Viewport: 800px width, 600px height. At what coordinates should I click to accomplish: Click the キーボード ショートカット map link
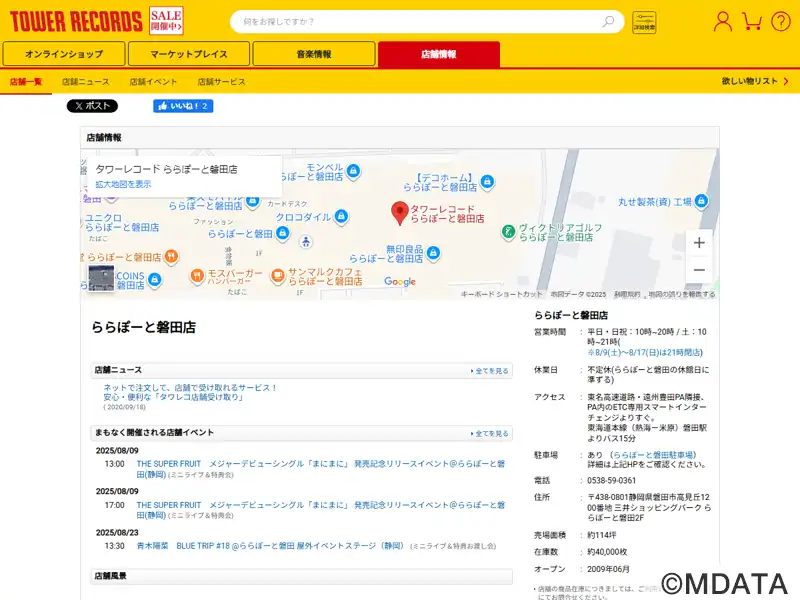pos(502,294)
